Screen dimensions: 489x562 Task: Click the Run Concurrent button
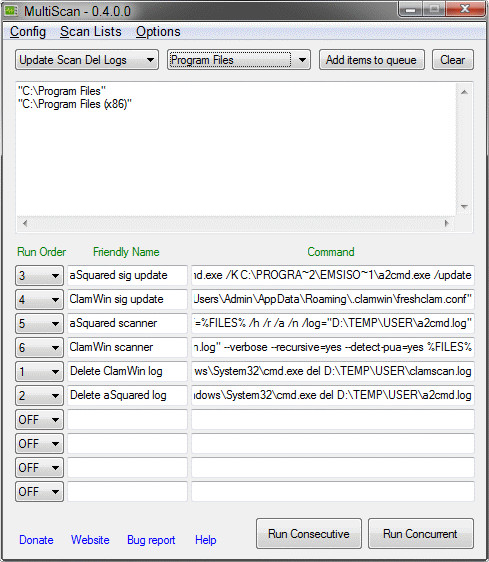pos(421,534)
